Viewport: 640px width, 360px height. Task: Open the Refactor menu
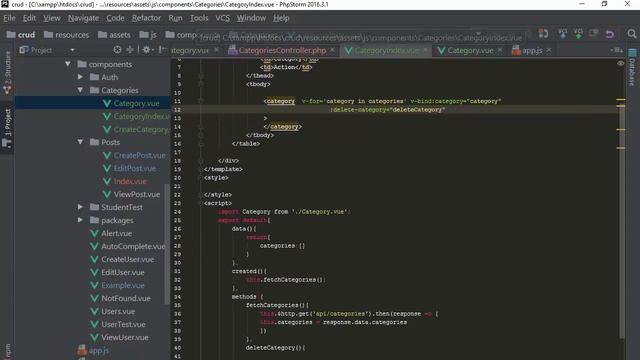pos(146,18)
